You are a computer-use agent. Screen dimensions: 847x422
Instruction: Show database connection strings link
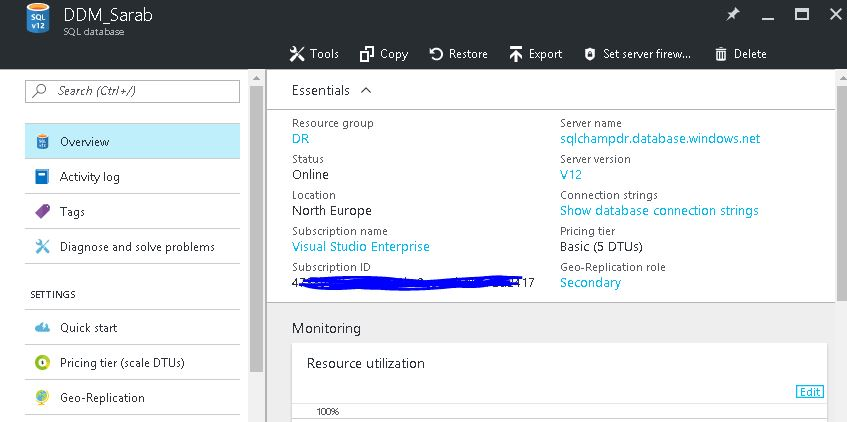click(x=659, y=211)
